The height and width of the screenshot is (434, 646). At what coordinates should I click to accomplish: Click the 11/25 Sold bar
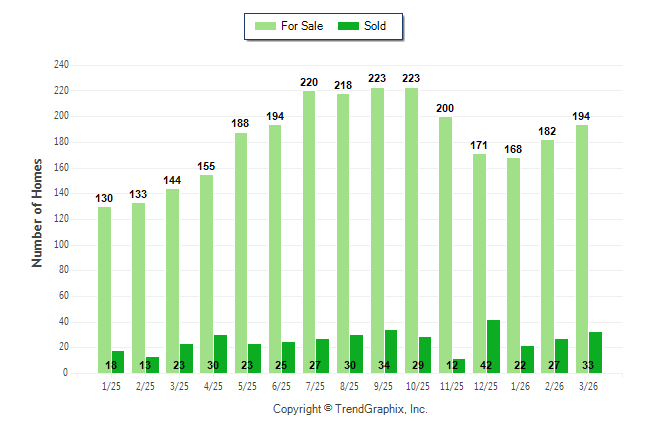pos(459,366)
